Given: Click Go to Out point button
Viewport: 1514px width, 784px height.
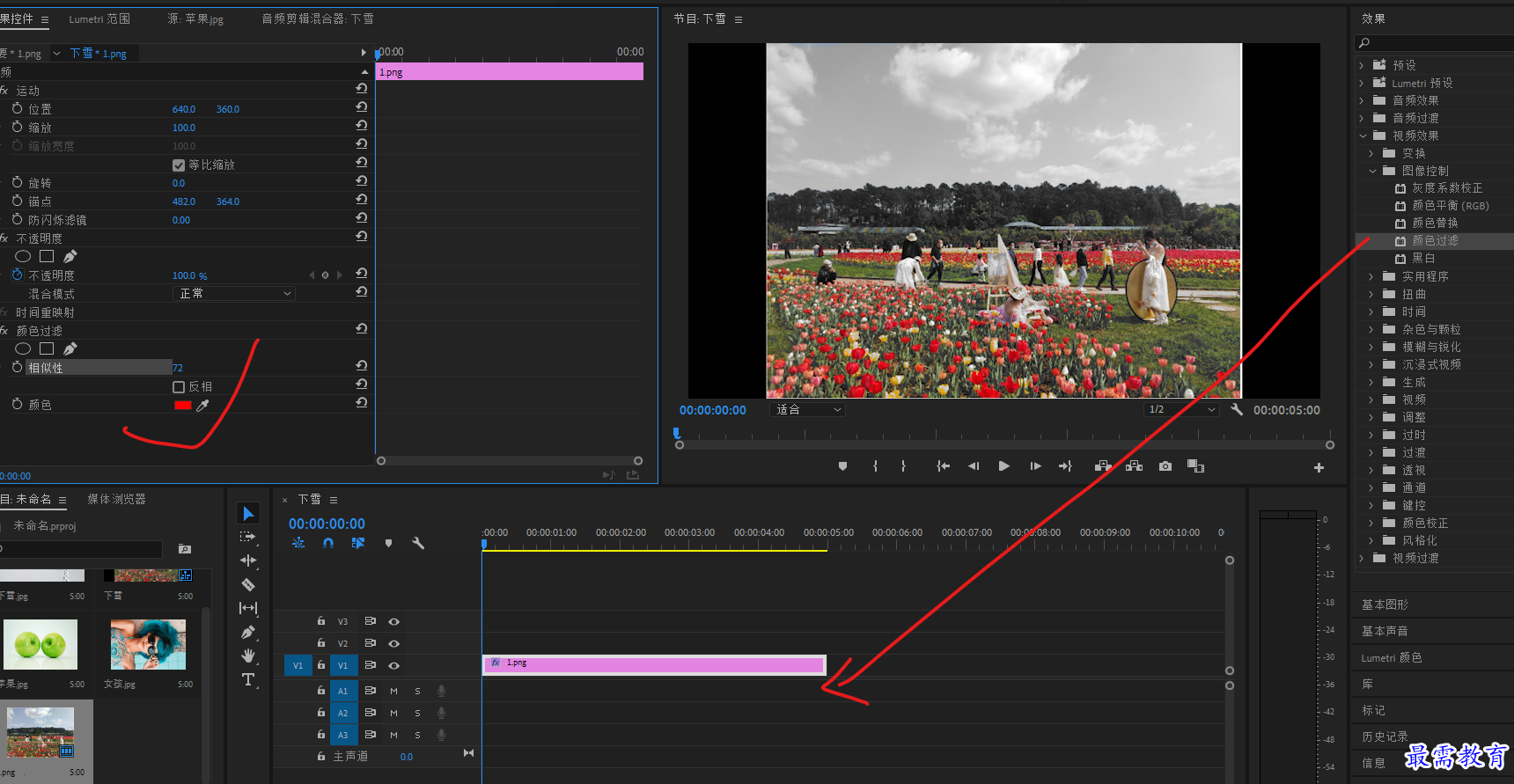Looking at the screenshot, I should click(1065, 466).
